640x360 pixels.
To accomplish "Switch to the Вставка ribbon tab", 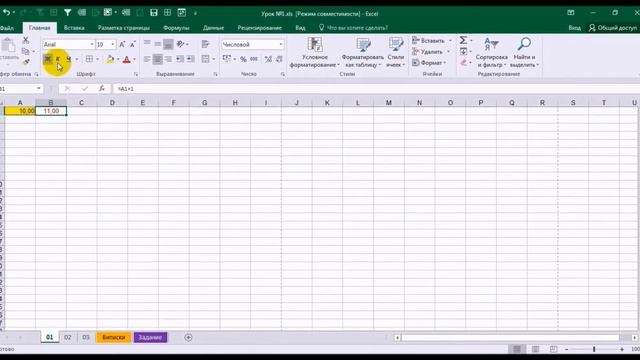I will pyautogui.click(x=74, y=28).
